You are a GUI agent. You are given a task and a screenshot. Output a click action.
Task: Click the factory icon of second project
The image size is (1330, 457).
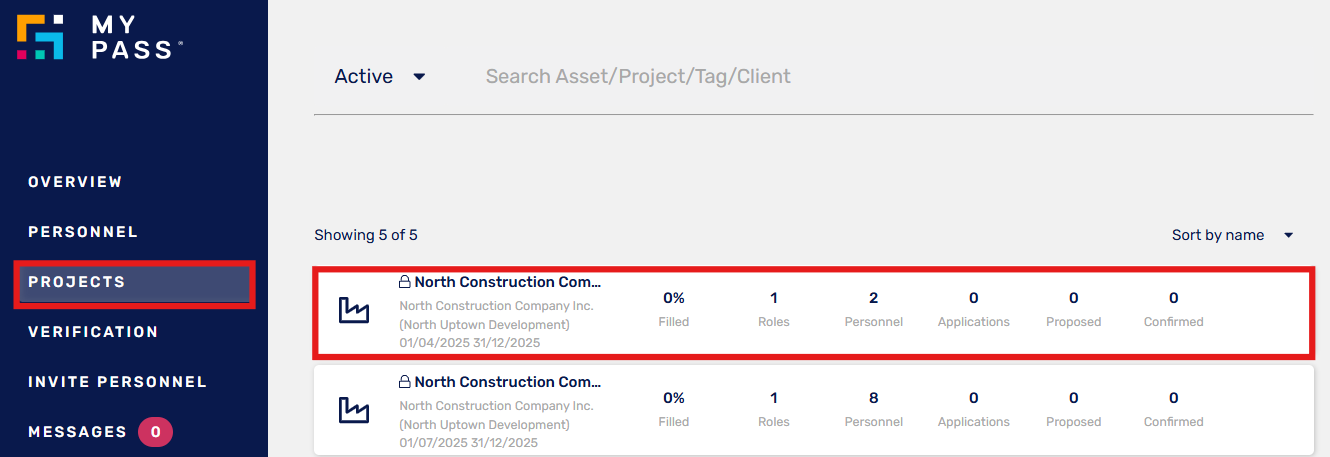354,410
